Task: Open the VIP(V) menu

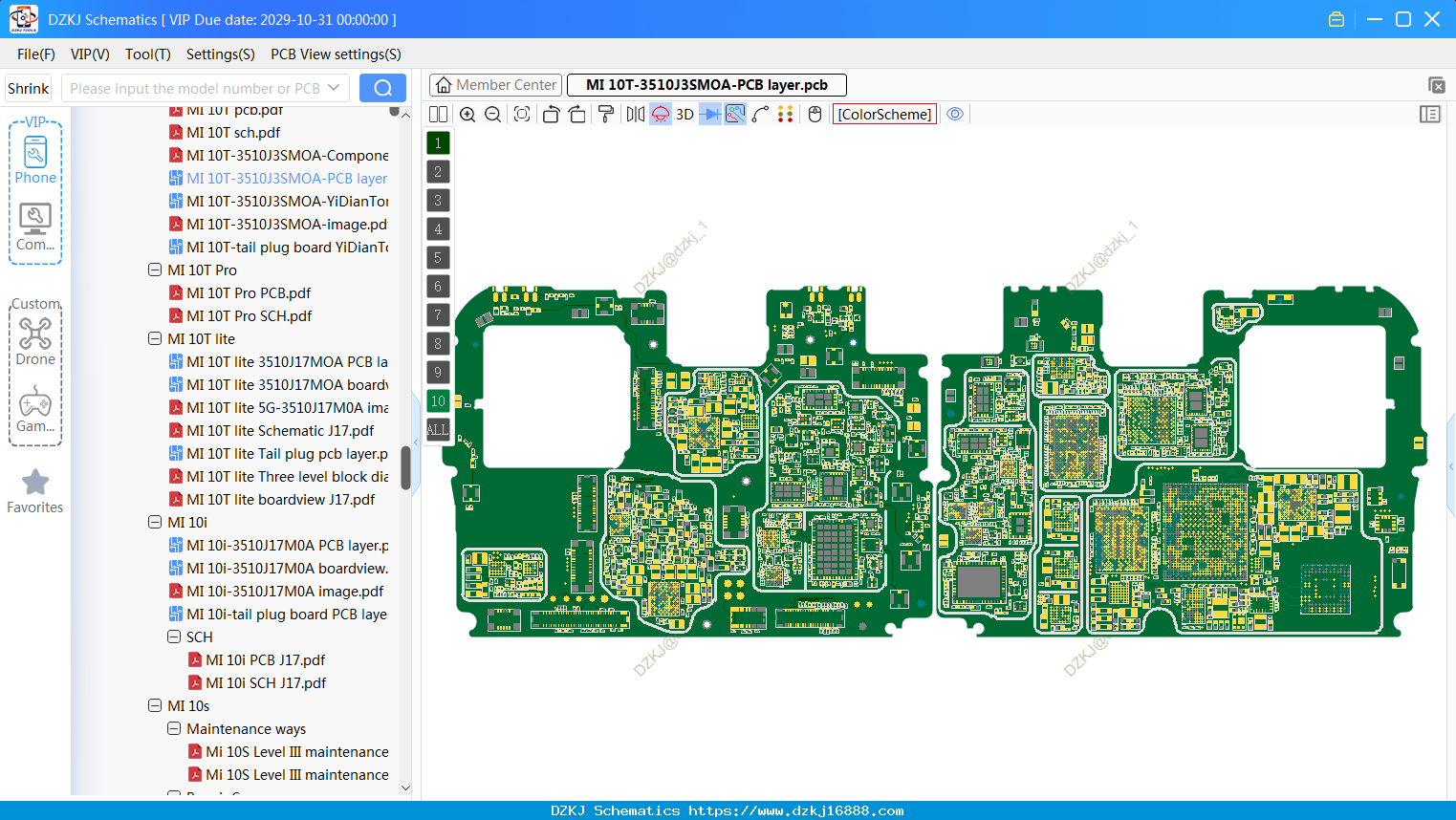Action: [90, 54]
